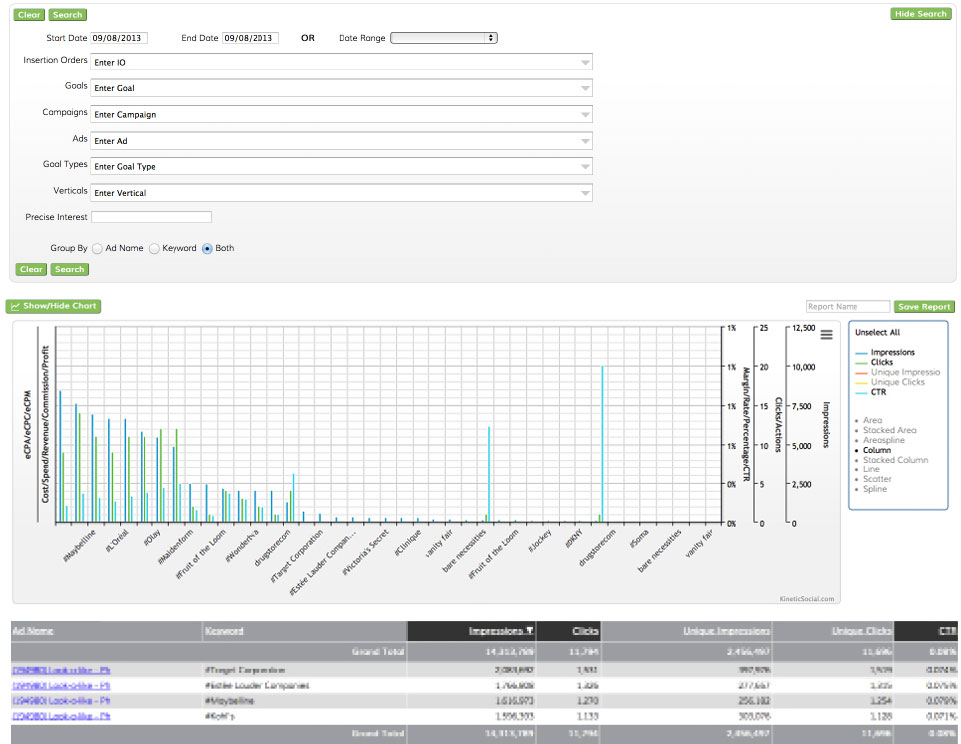Select the Both group-by radio
961x744 pixels.
pos(207,248)
